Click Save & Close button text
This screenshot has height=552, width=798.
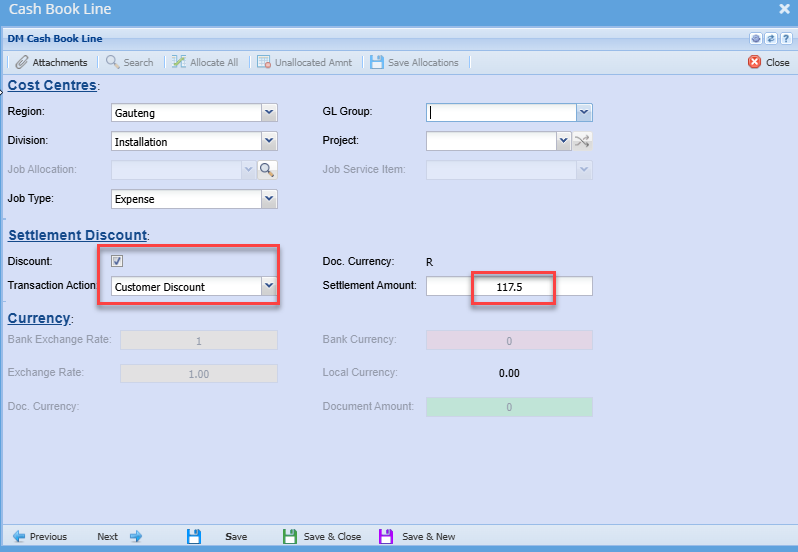point(332,536)
